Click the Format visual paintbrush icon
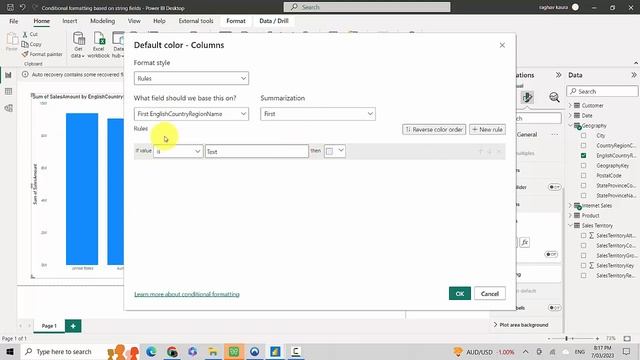 [527, 97]
